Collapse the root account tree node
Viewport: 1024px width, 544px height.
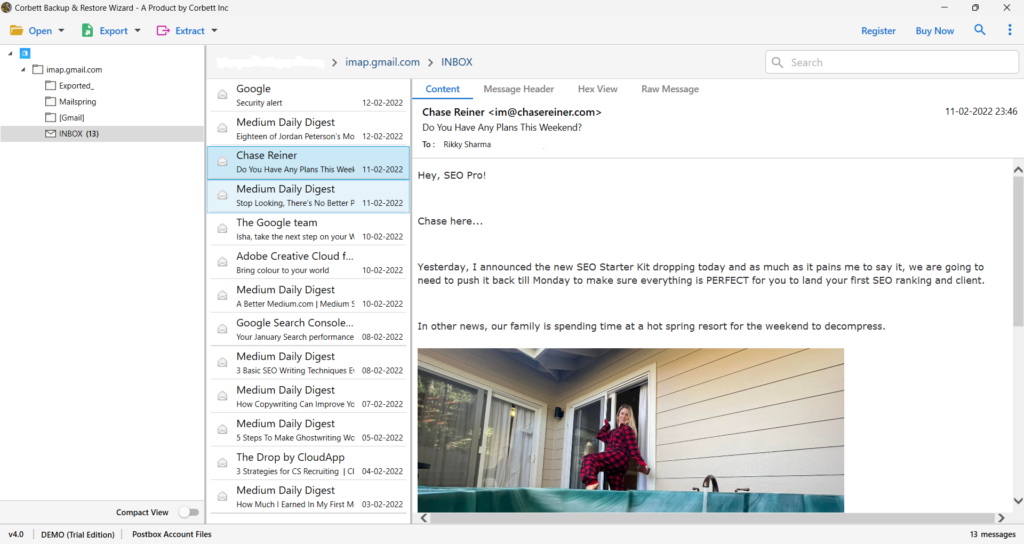tap(10, 54)
